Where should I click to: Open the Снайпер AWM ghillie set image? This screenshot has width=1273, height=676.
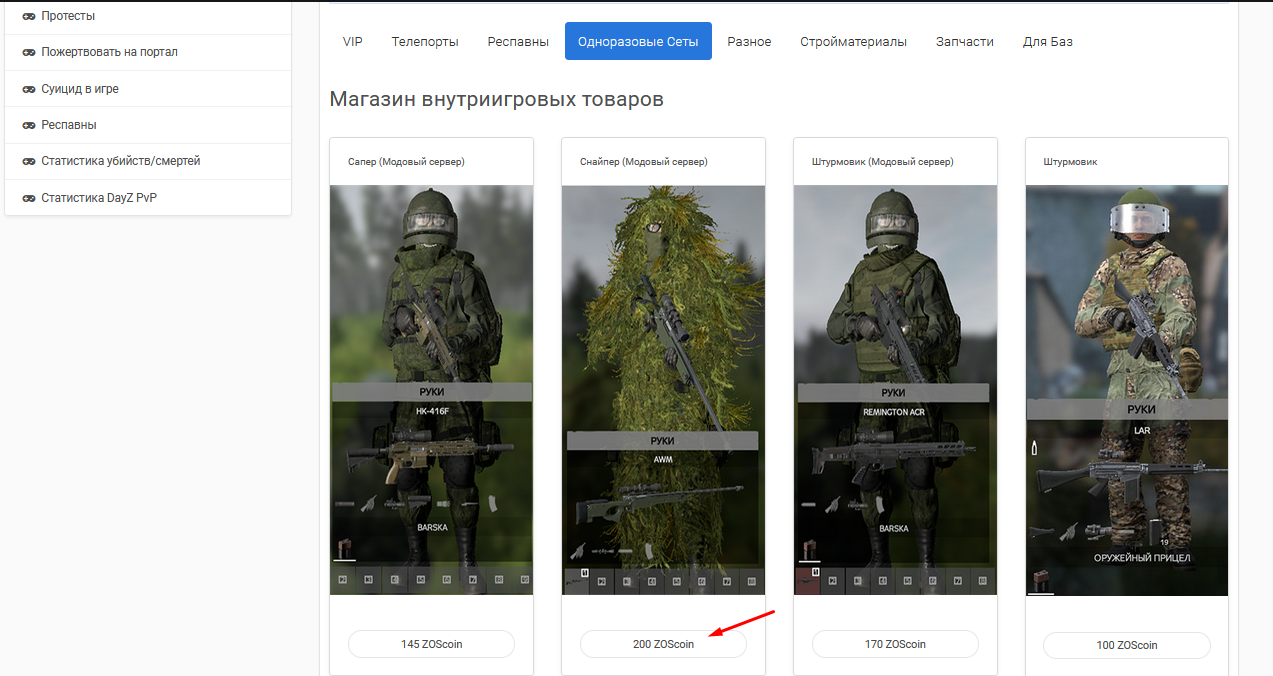pyautogui.click(x=663, y=390)
